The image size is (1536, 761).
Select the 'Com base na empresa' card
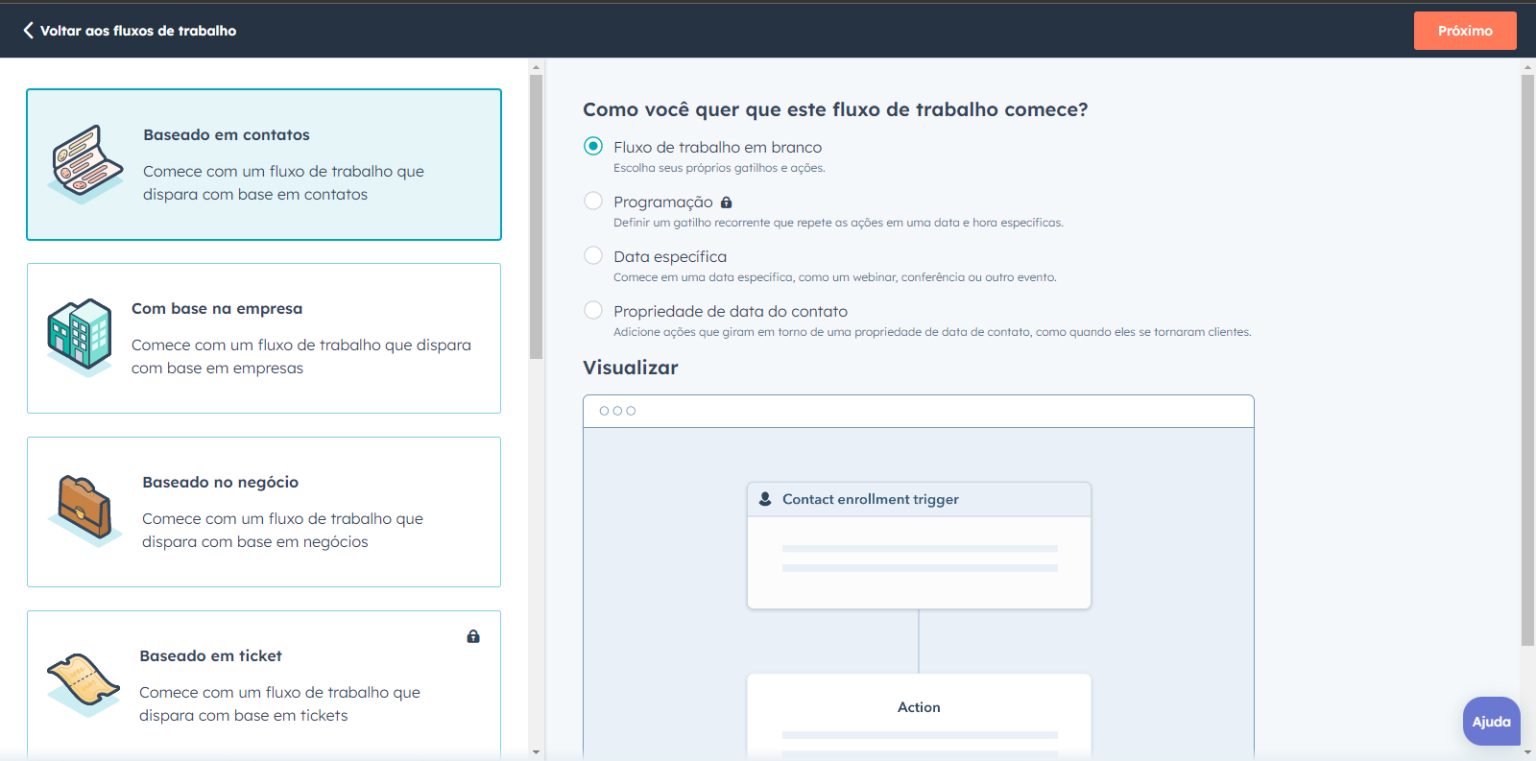(263, 337)
